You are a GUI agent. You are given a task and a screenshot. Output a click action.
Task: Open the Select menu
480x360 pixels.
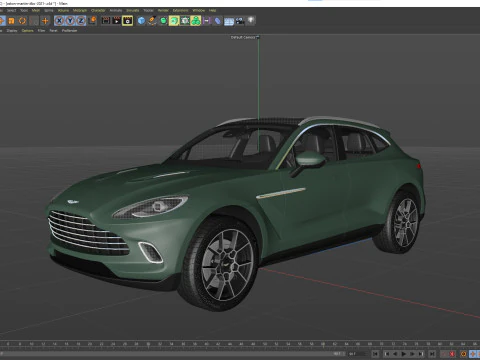click(11, 10)
